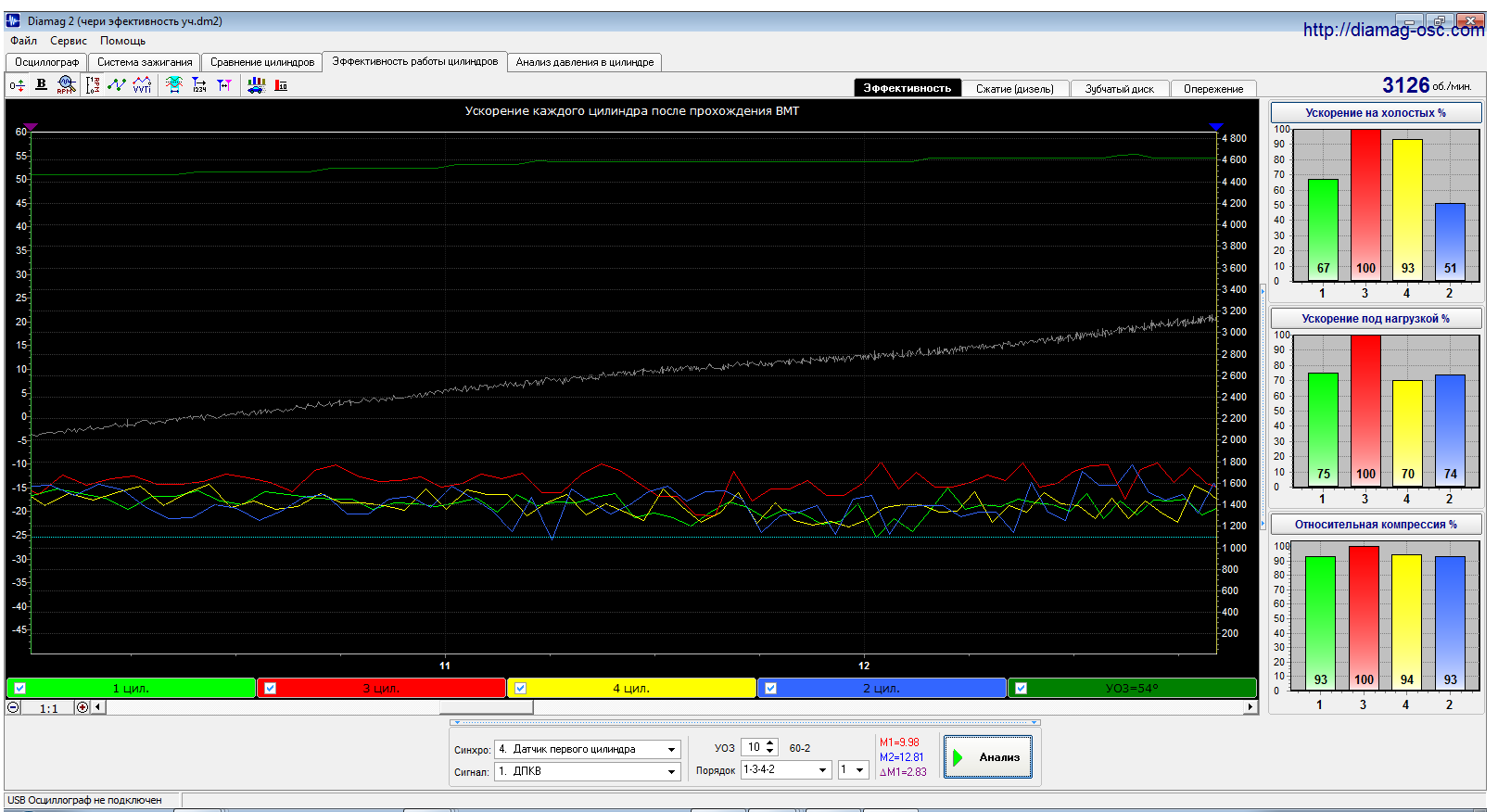Click the red bar with 10 icon
This screenshot has height=812, width=1498.
click(281, 85)
